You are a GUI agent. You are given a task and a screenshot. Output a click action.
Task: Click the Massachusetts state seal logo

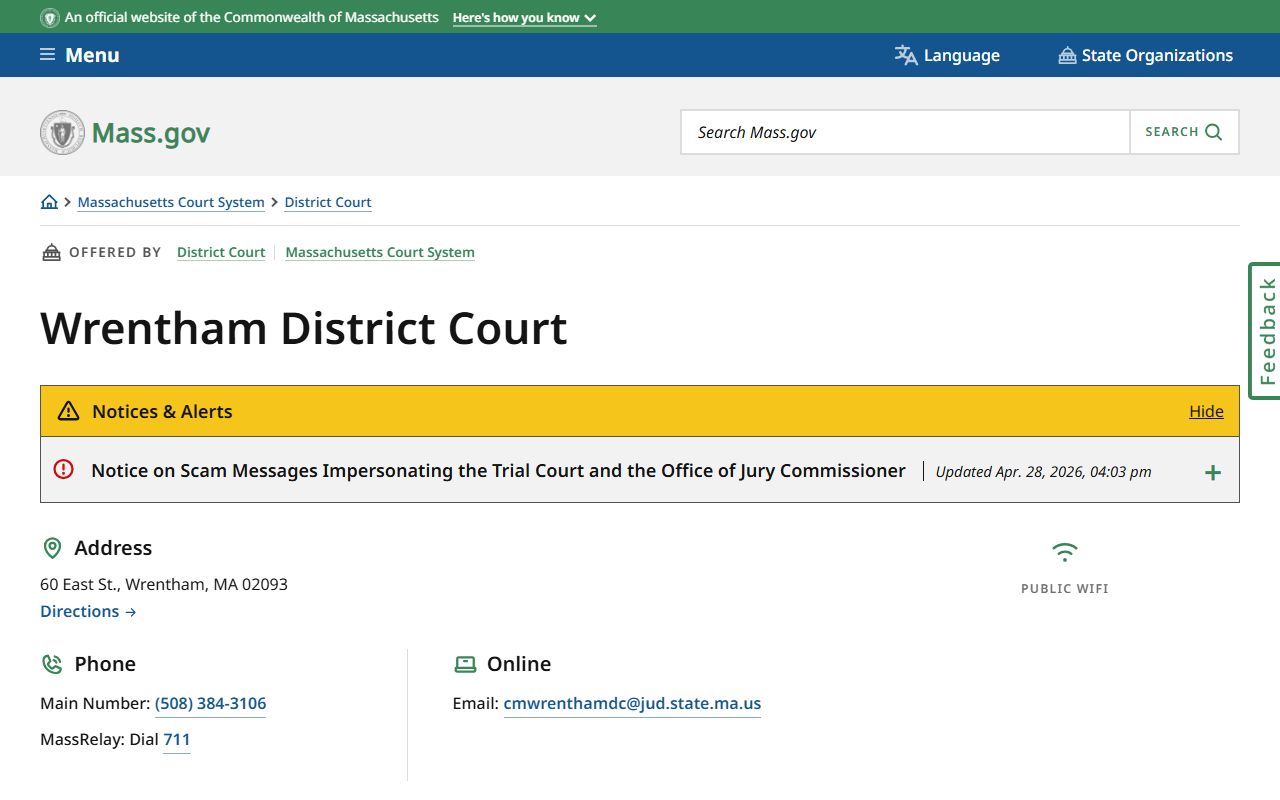62,132
